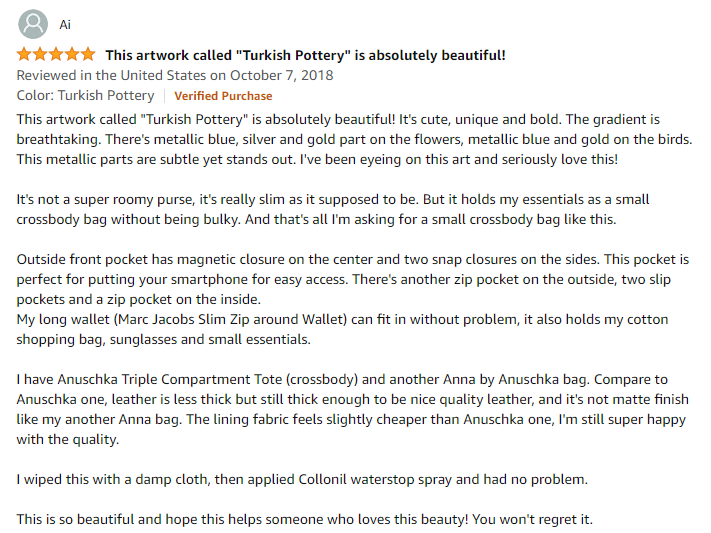Click the review date October 7, 2018
This screenshot has width=711, height=533.
coord(282,75)
